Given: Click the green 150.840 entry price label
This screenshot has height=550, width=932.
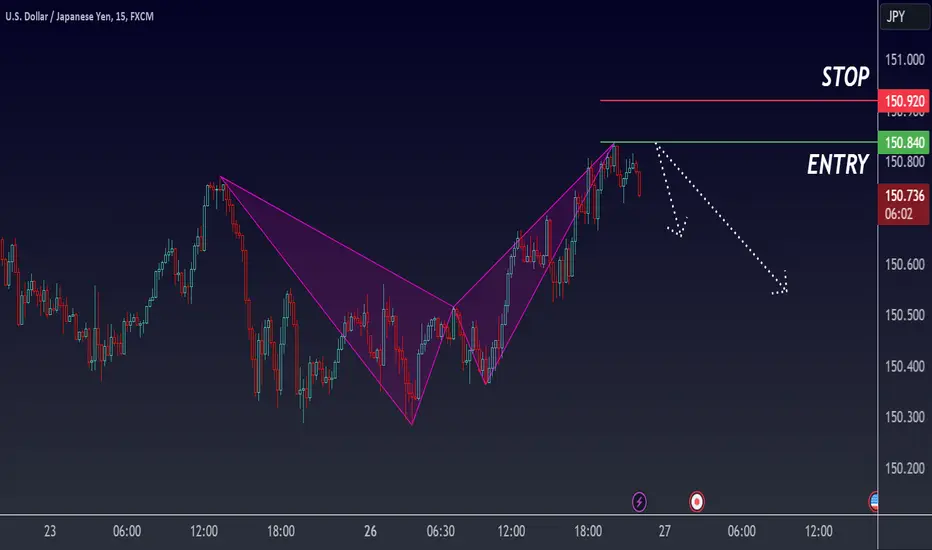Looking at the screenshot, I should (x=904, y=143).
